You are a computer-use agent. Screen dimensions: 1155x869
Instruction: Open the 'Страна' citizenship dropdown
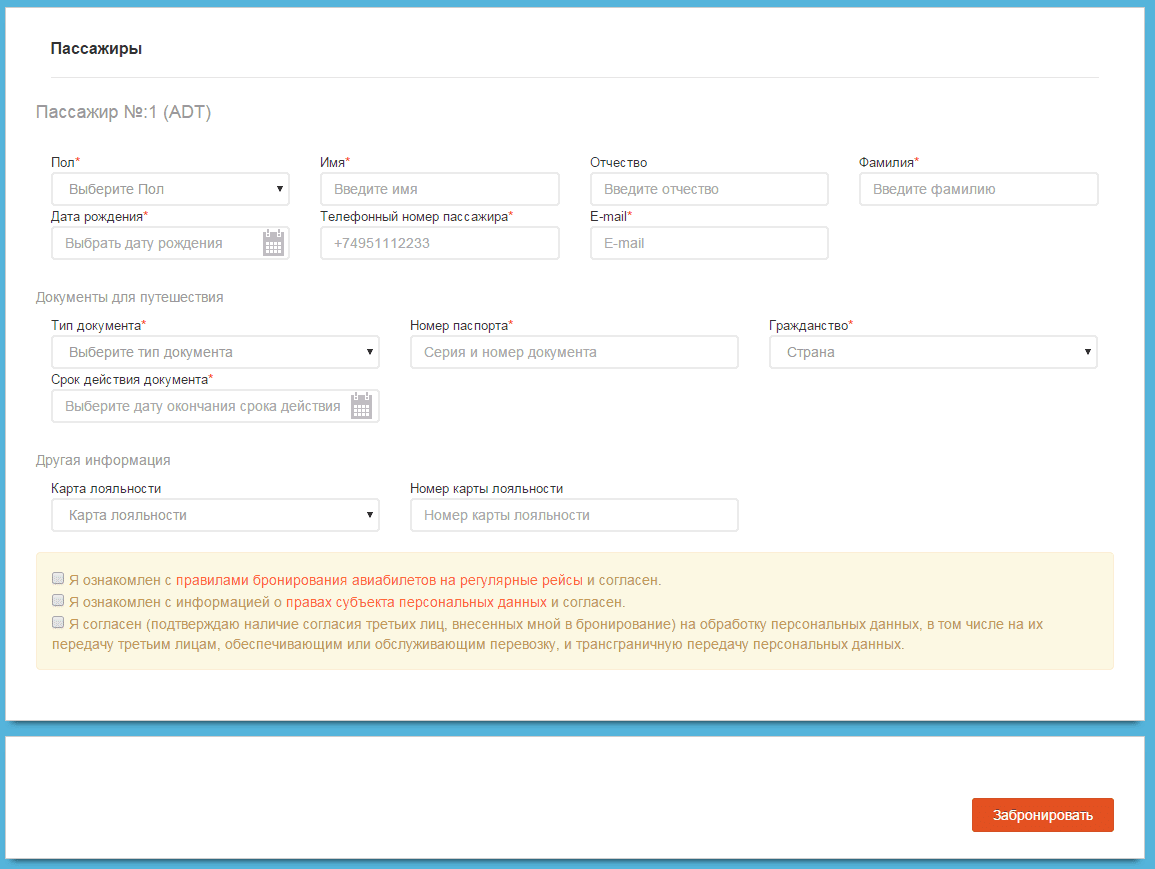(933, 352)
